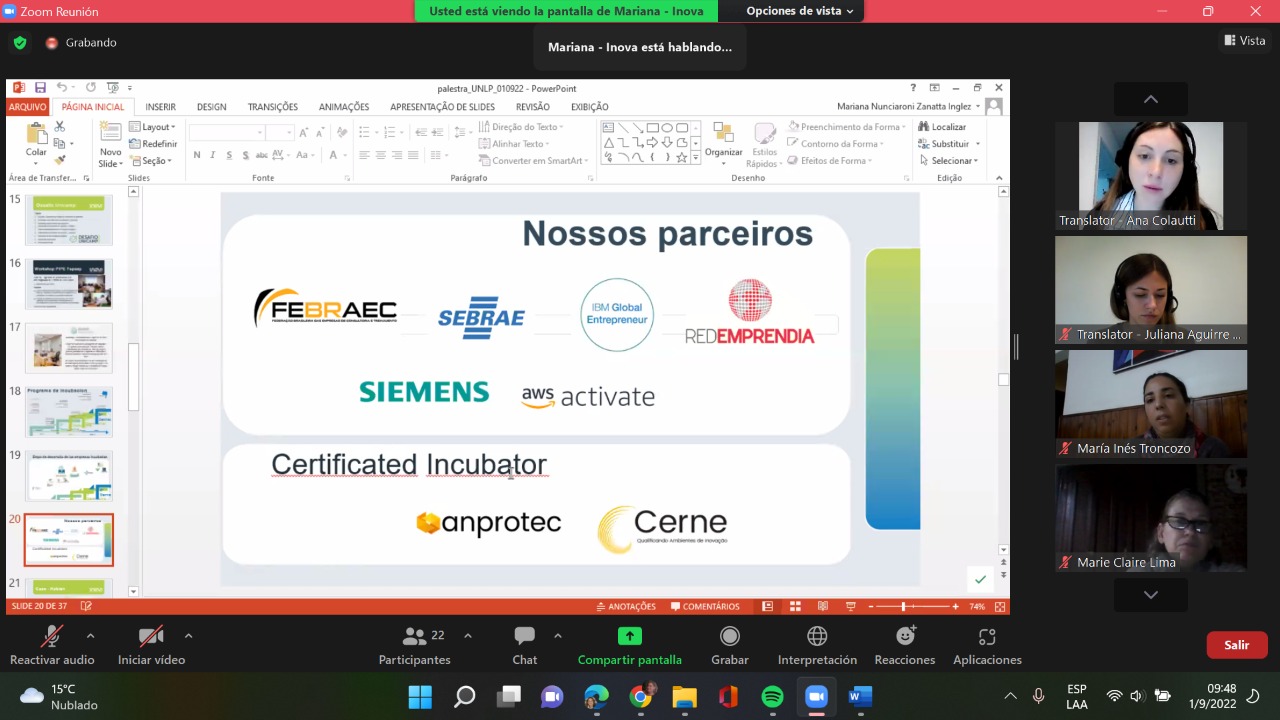
Task: Switch to Slide Sorter view in status bar
Action: [x=795, y=606]
